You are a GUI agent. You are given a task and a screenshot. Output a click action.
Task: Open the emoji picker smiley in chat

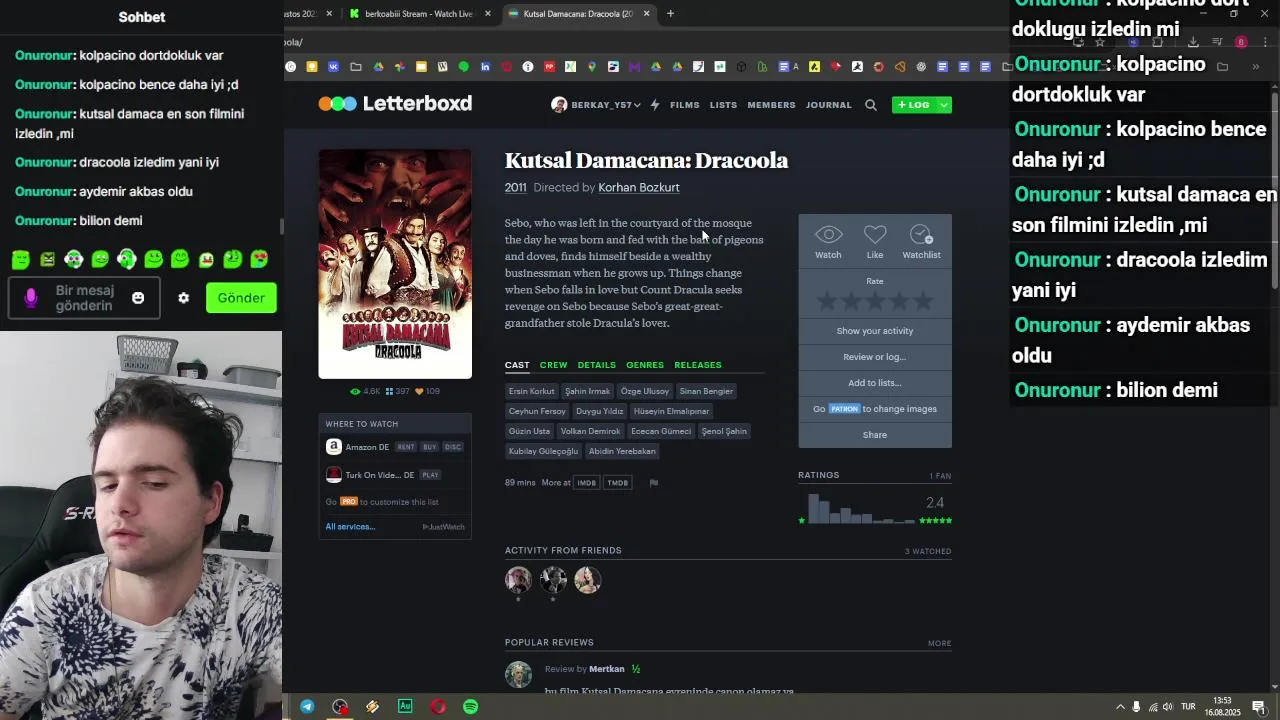point(138,298)
